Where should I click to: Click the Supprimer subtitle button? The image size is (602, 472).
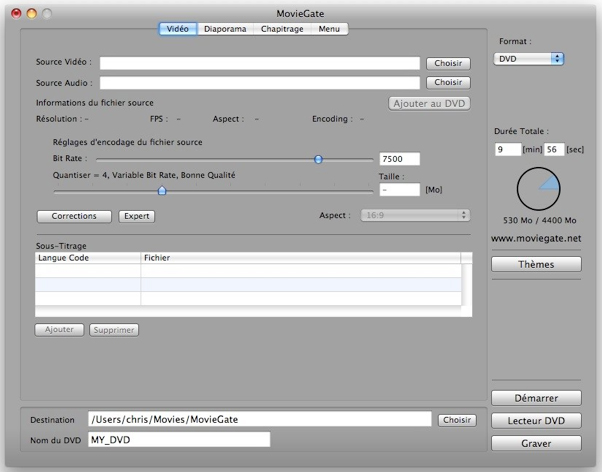[x=114, y=330]
